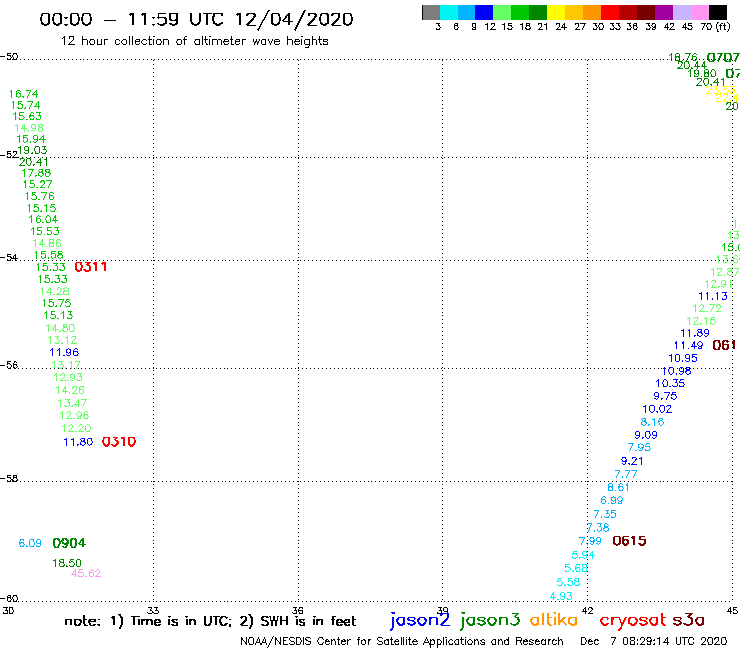Click the 6.09 wave height value
This screenshot has height=650, width=740.
click(x=30, y=543)
